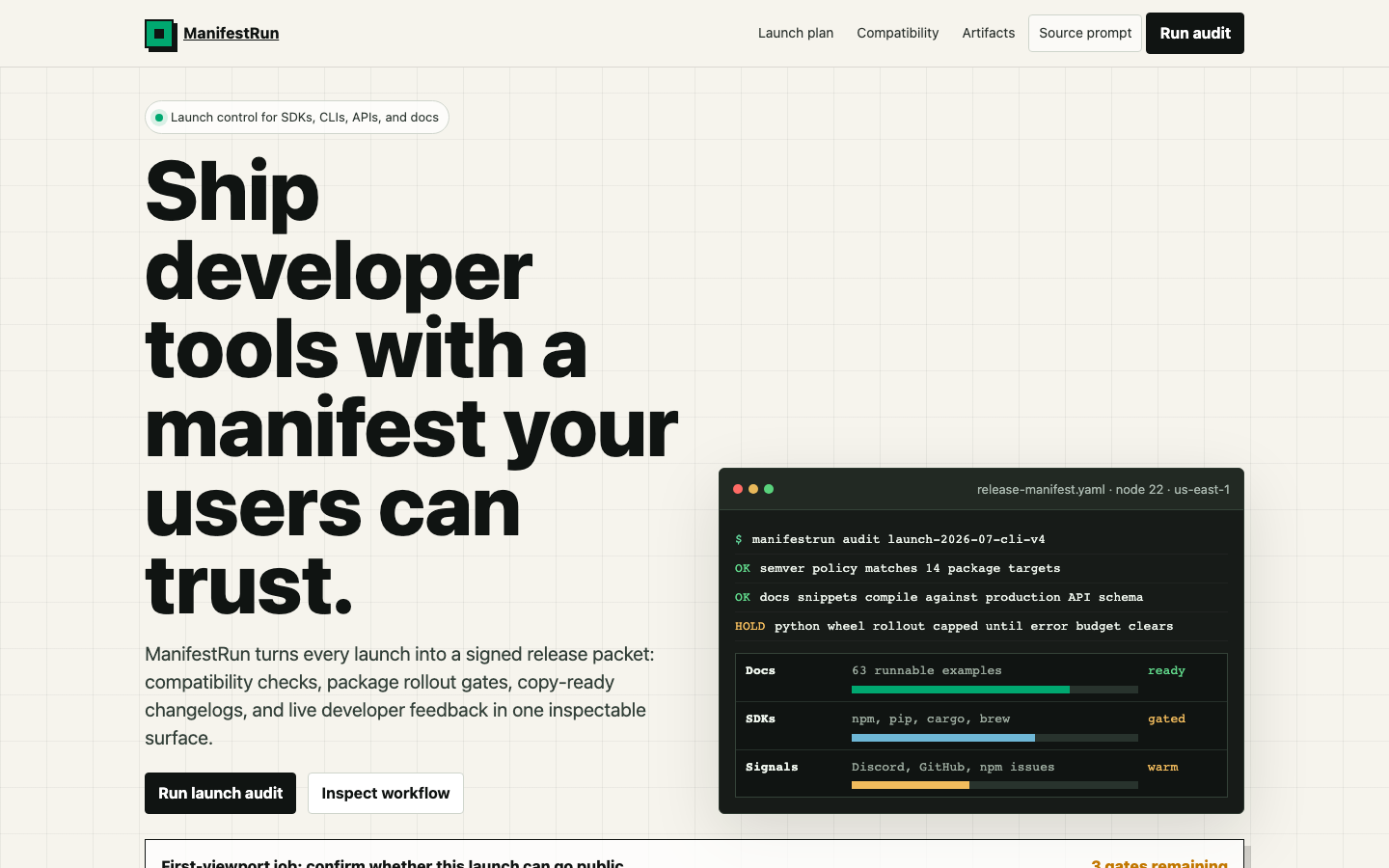Image resolution: width=1389 pixels, height=868 pixels.
Task: Click the 'warm' status label
Action: 1162,767
